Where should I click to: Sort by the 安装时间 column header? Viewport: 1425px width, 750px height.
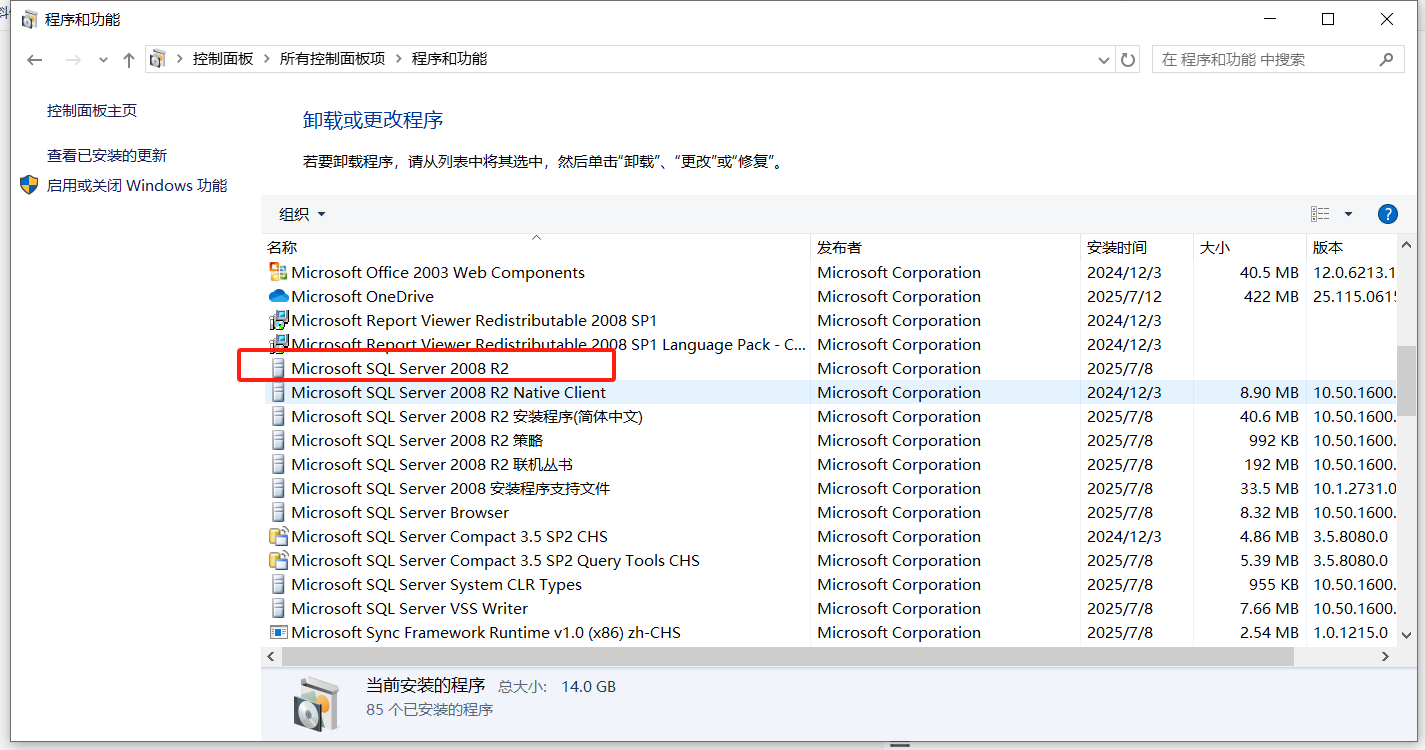[x=1137, y=247]
